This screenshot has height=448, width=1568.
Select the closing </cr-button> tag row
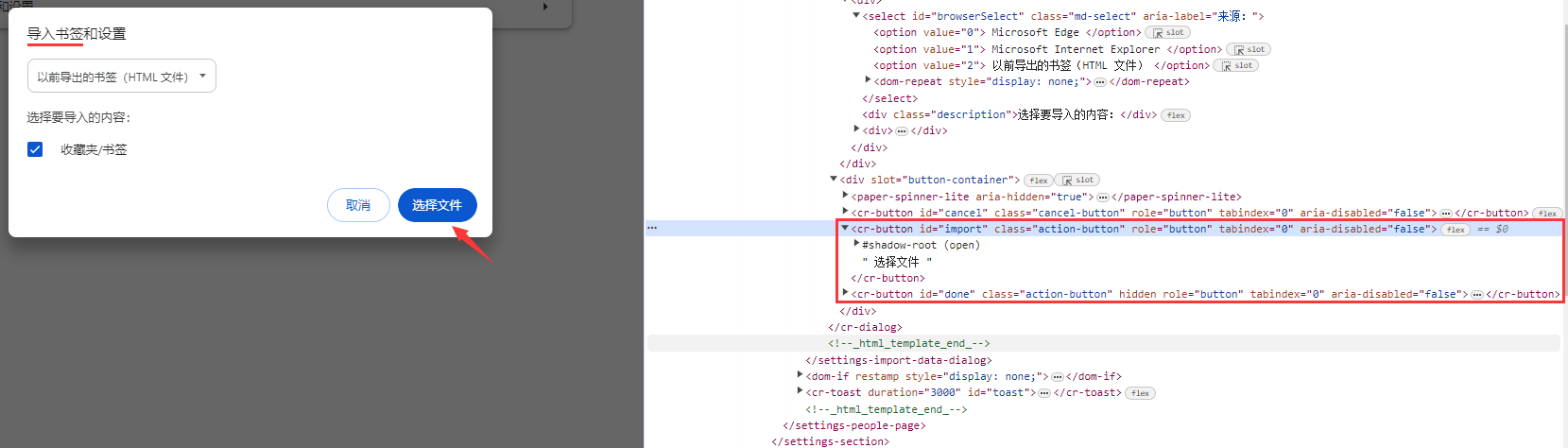click(x=887, y=278)
